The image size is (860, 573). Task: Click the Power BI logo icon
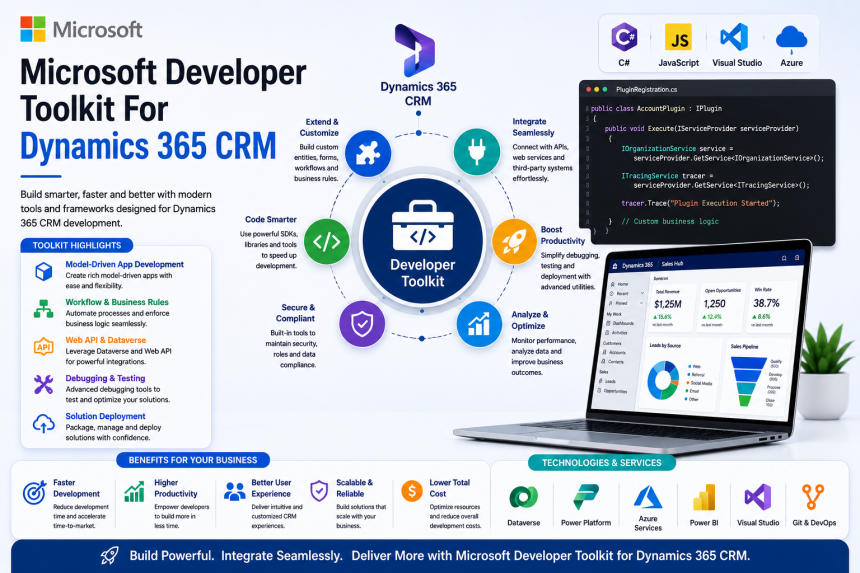(x=704, y=497)
